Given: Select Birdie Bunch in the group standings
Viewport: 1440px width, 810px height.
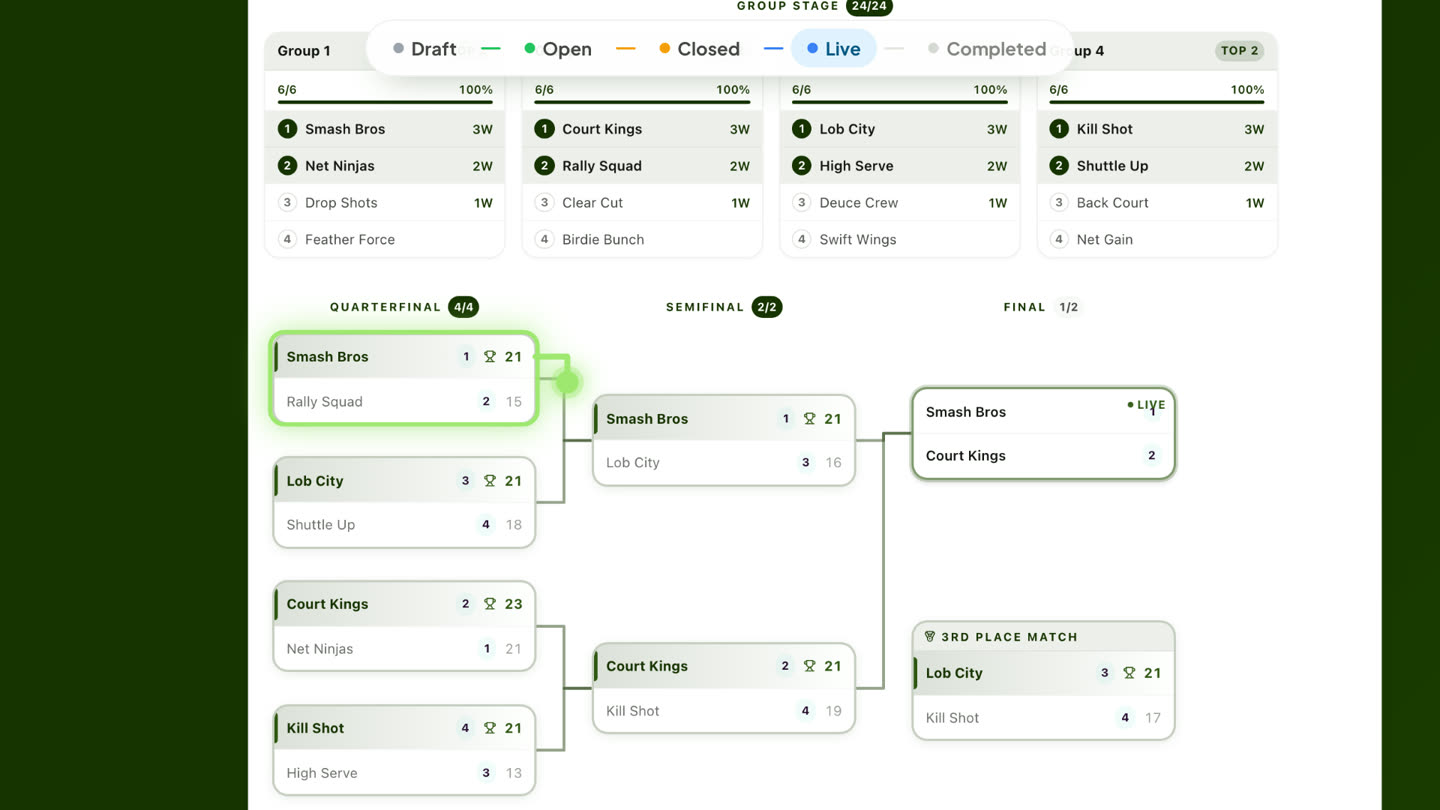Looking at the screenshot, I should point(642,239).
